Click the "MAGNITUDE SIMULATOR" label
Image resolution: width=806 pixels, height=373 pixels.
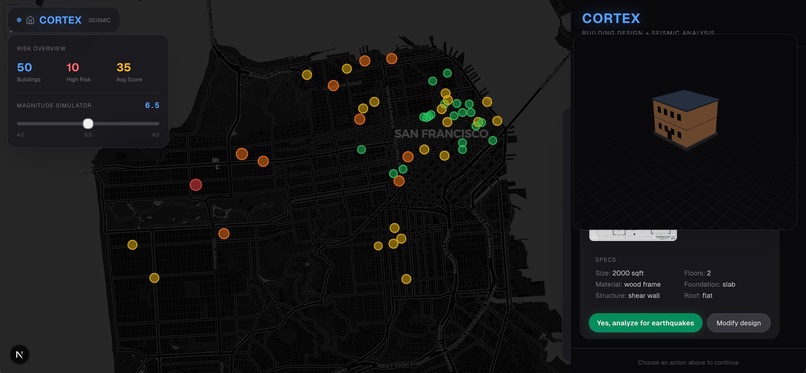54,105
